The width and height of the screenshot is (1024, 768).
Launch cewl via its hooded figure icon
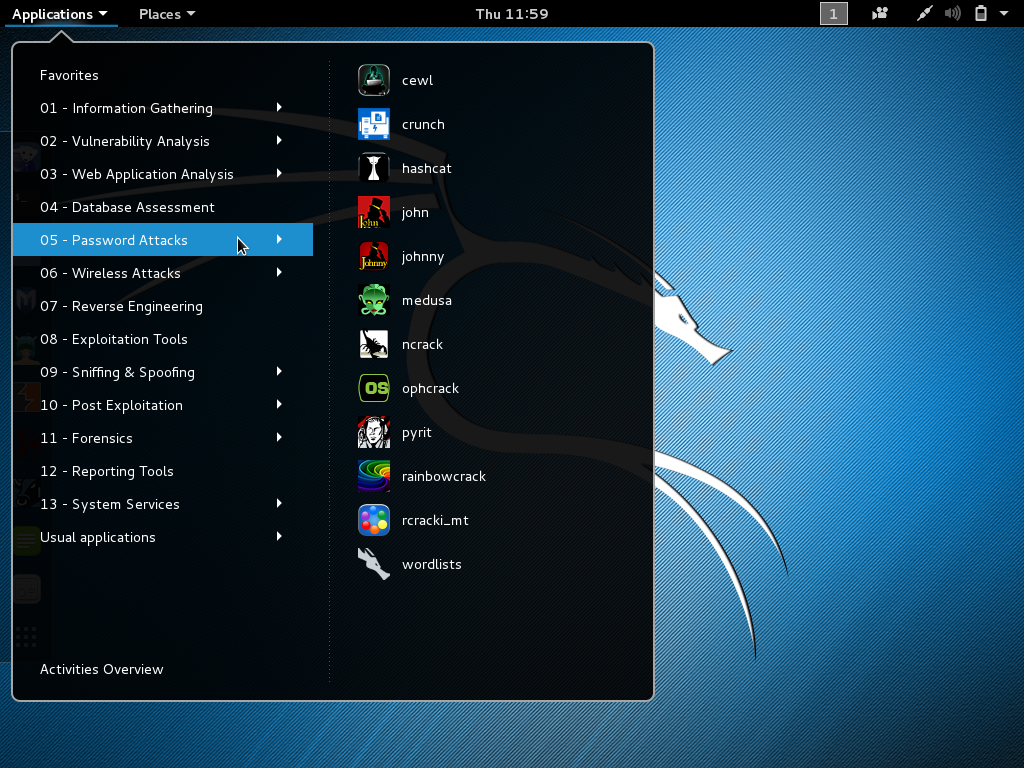[374, 80]
